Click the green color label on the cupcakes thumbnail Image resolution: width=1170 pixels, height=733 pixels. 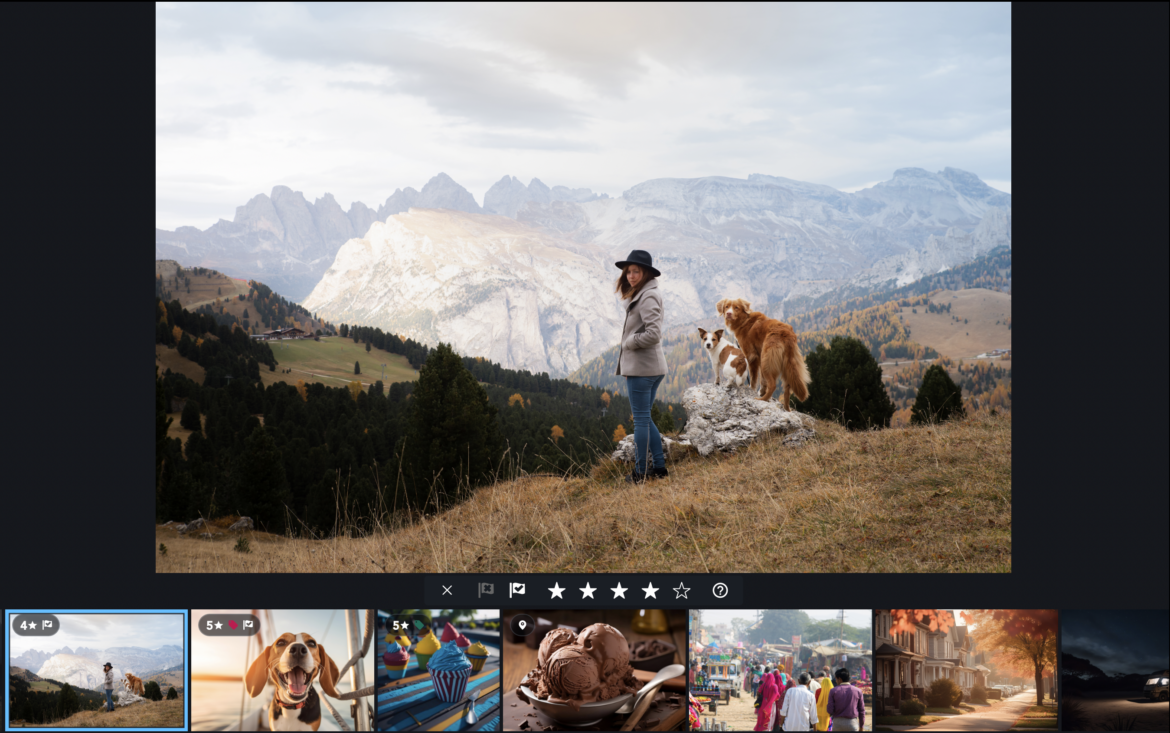pyautogui.click(x=417, y=626)
